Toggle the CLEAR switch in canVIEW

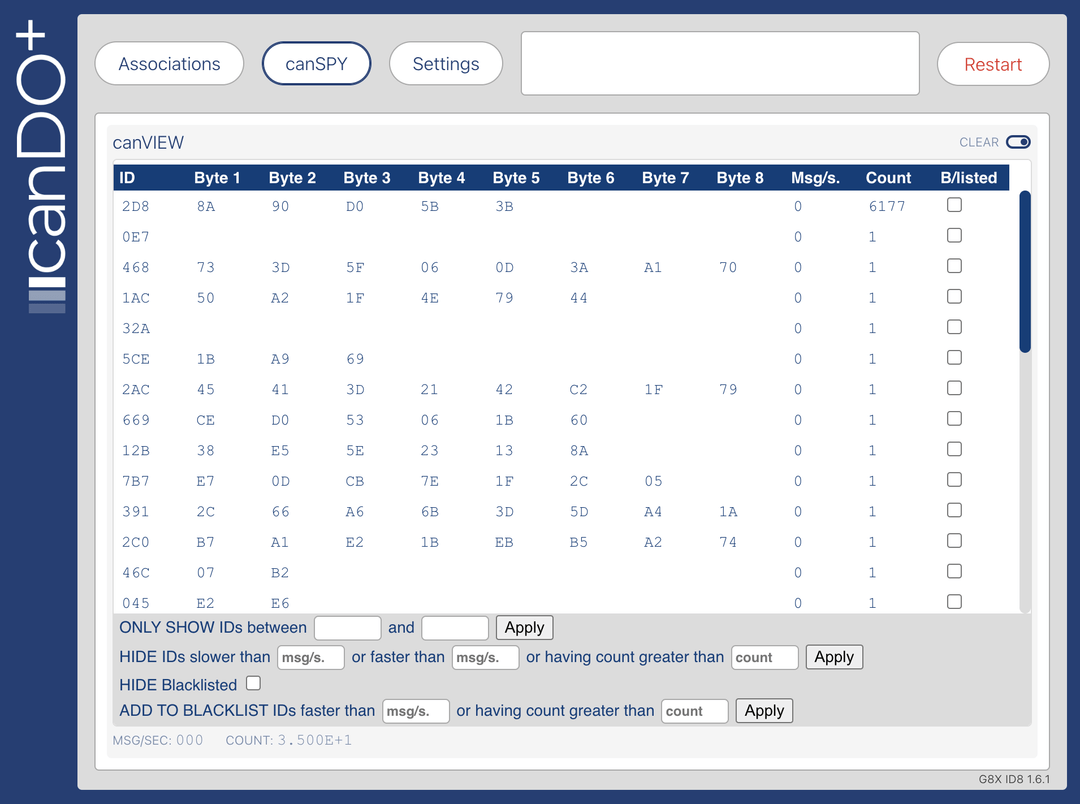pos(1018,142)
